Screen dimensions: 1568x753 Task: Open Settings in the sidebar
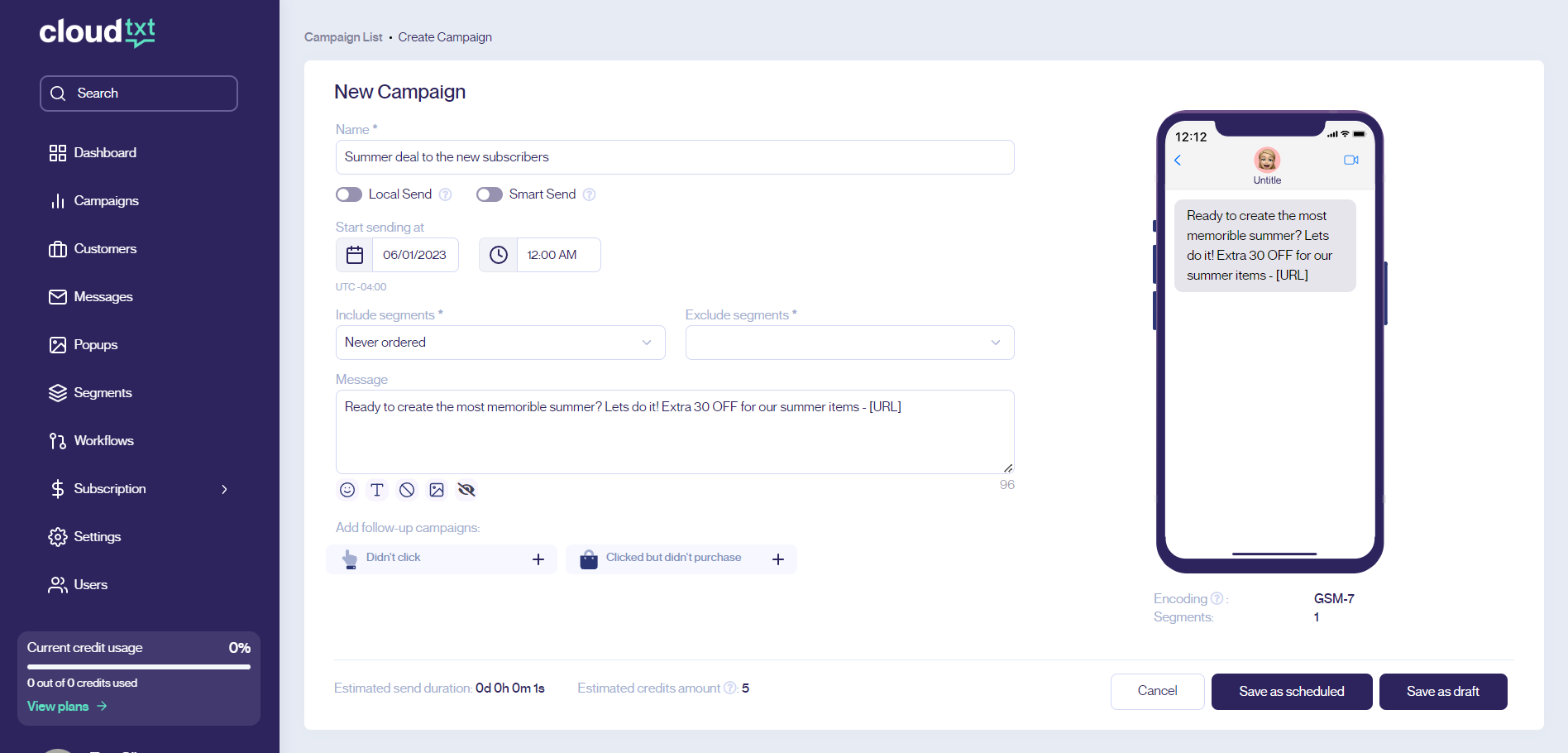[98, 537]
